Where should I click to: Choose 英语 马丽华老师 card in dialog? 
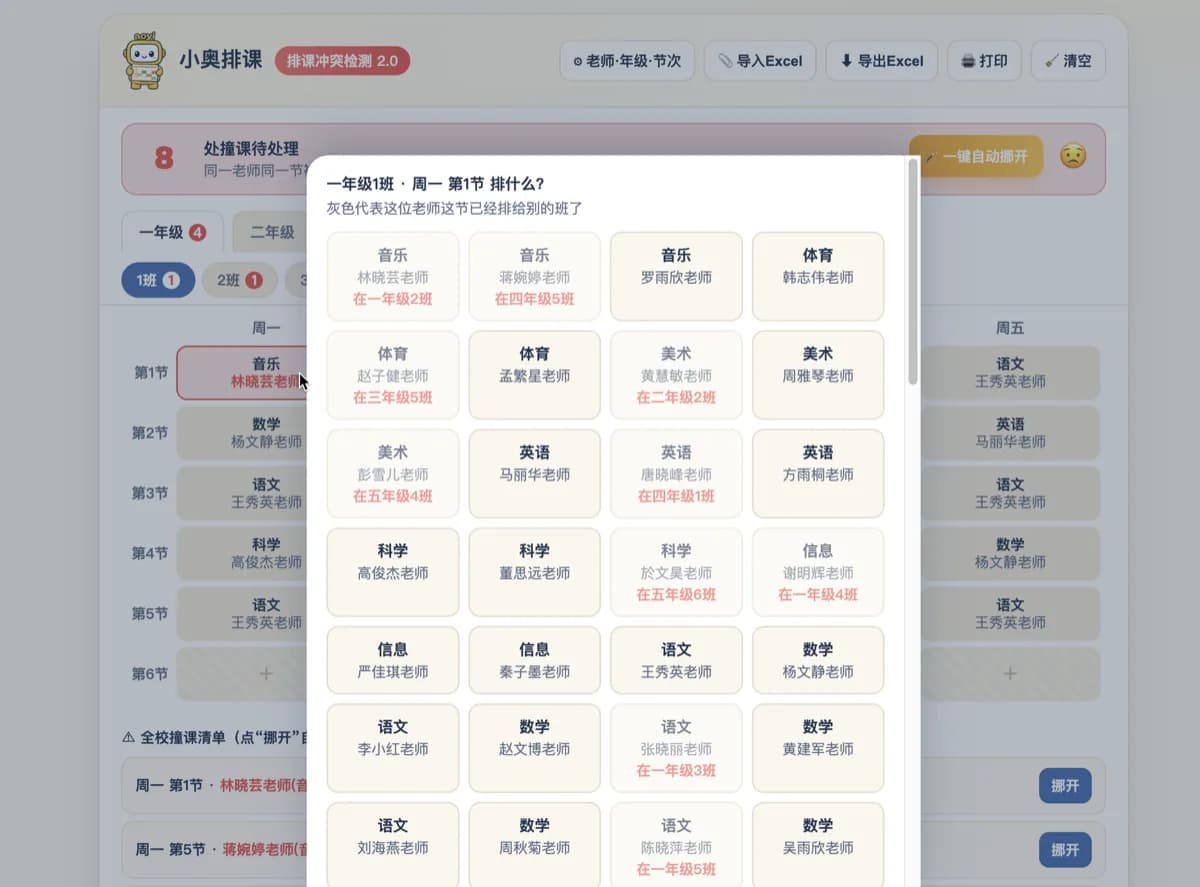click(534, 473)
